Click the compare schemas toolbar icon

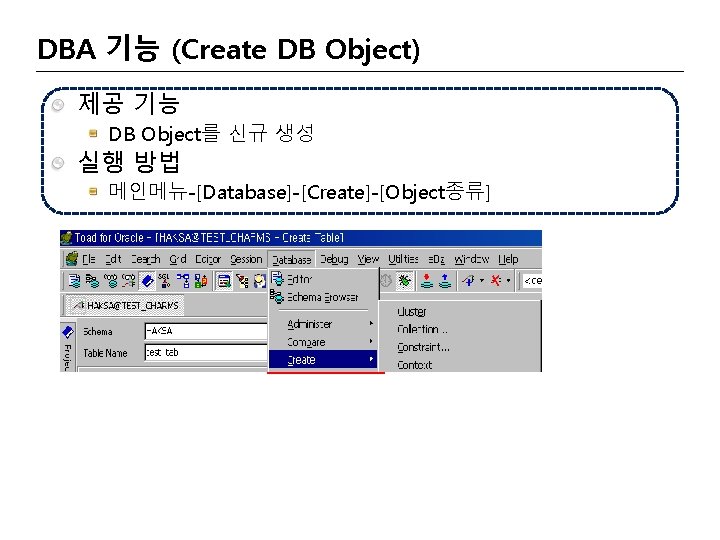(201, 281)
